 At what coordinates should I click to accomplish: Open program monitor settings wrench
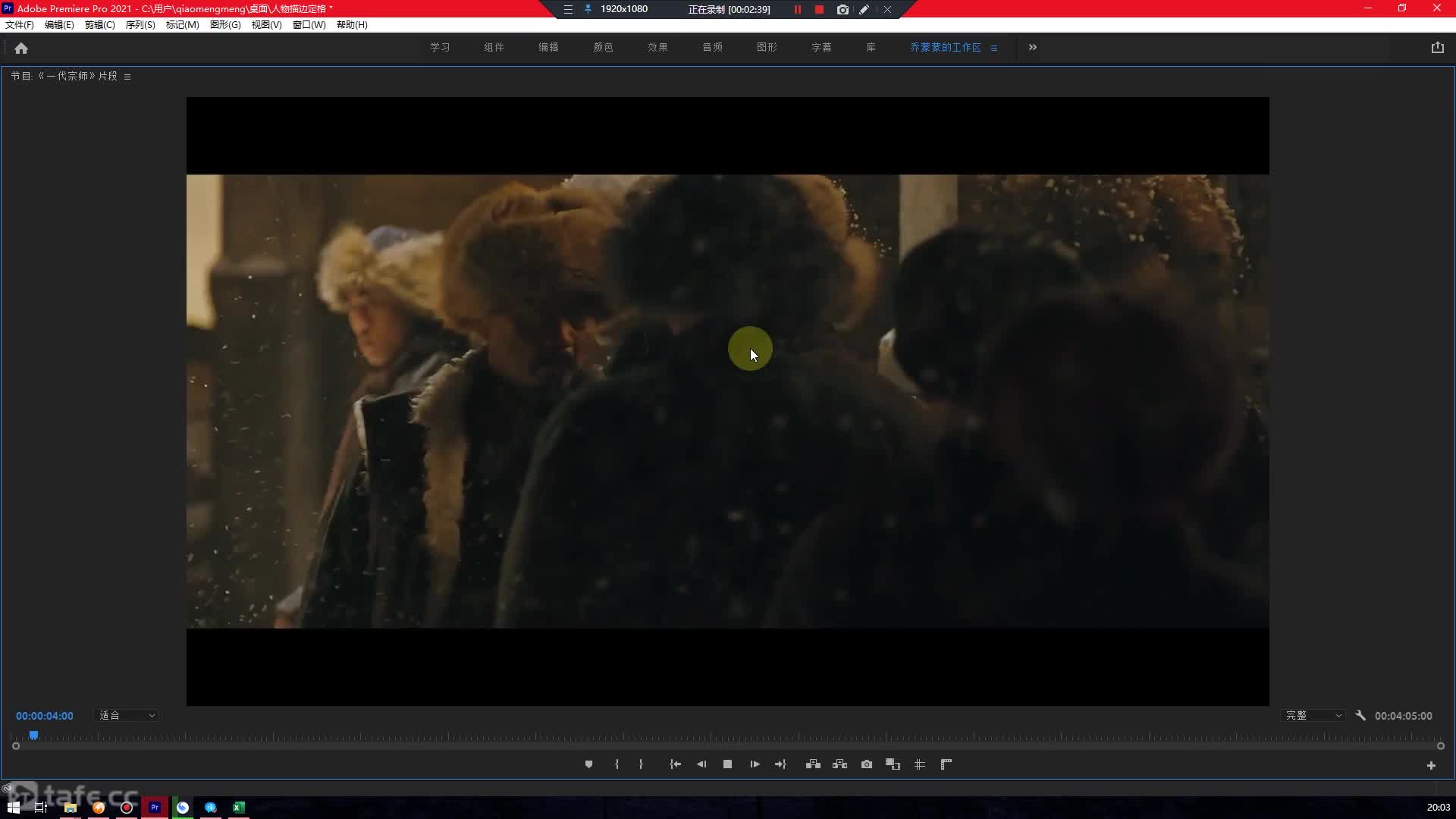(1360, 715)
